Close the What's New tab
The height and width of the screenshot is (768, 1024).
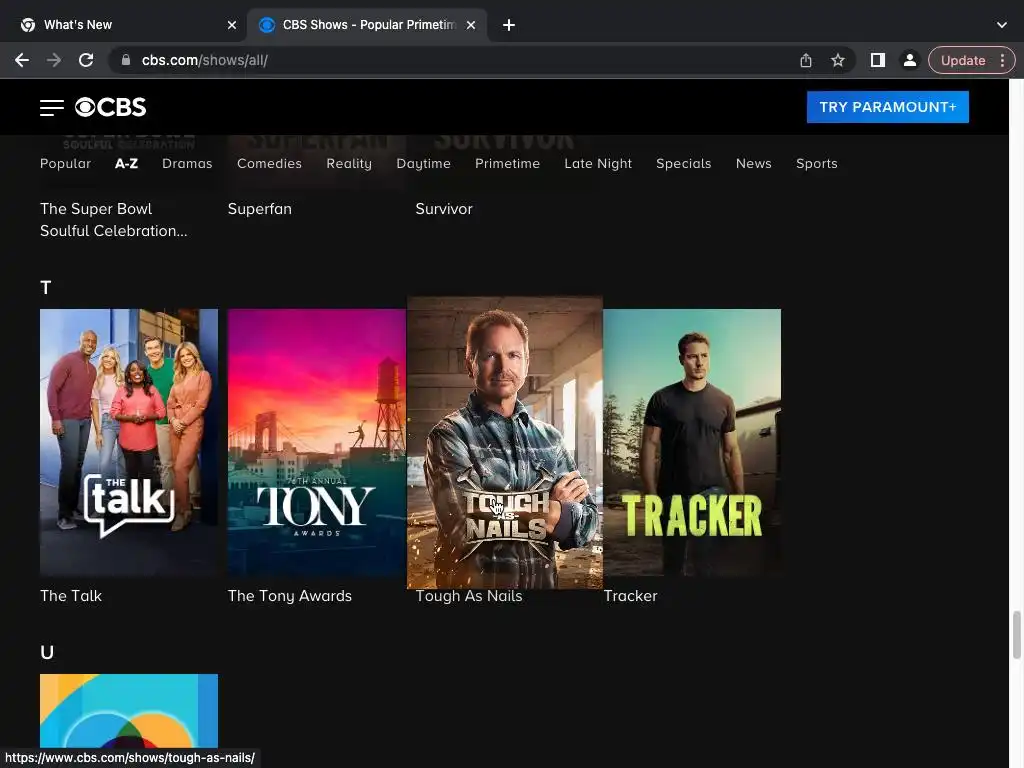point(232,25)
